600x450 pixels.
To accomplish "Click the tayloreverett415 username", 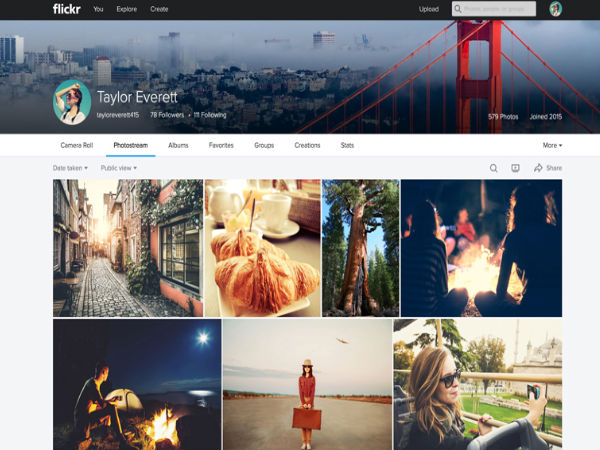I will (x=117, y=115).
